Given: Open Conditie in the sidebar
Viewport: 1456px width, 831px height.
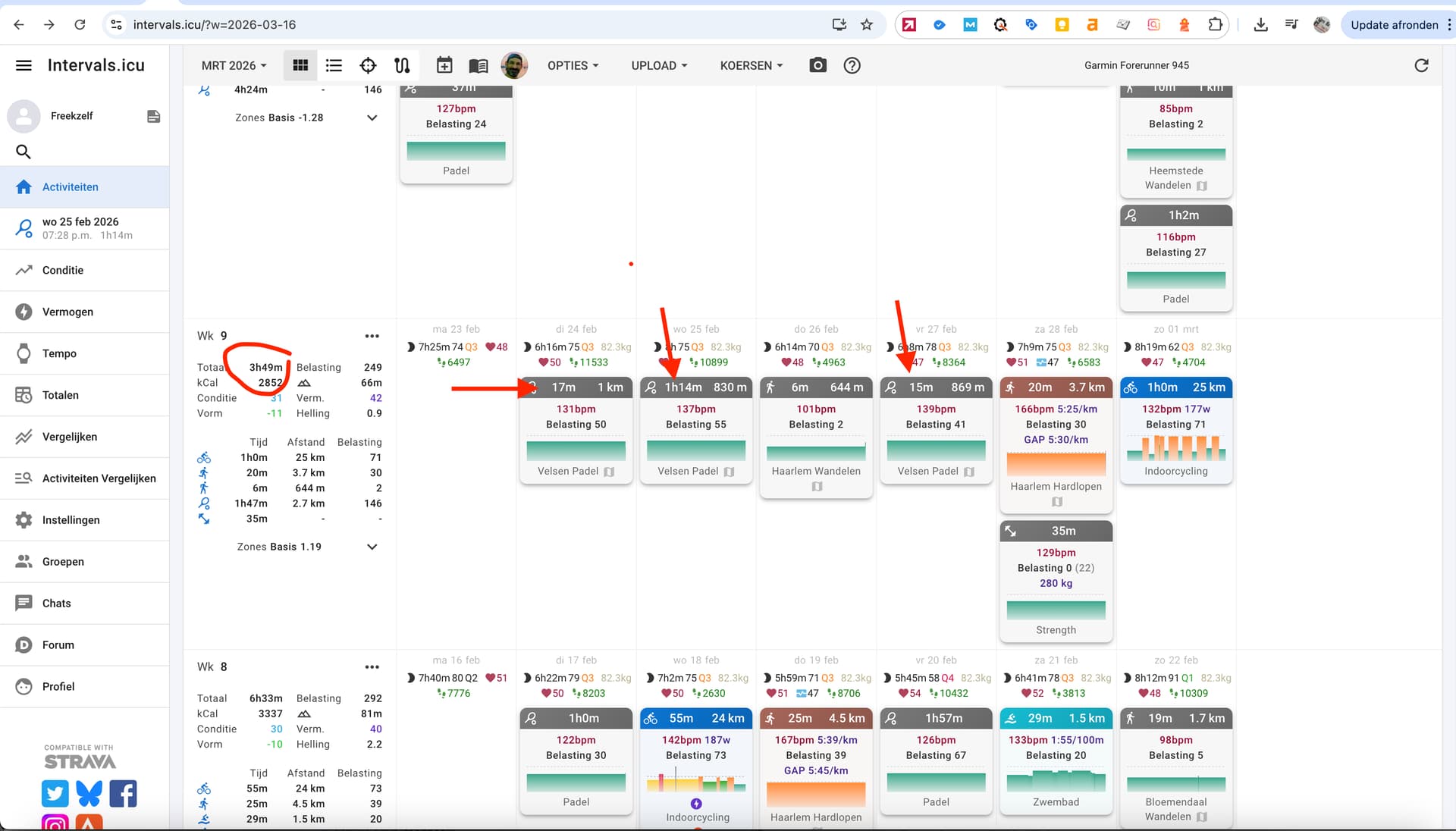Looking at the screenshot, I should [x=63, y=270].
